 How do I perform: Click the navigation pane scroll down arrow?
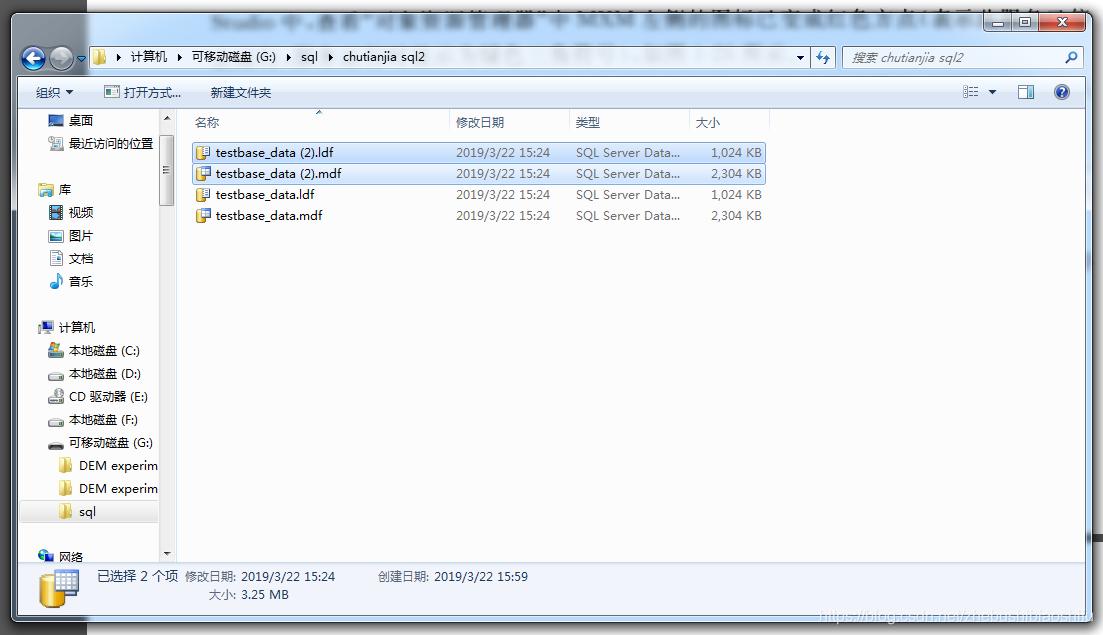(167, 554)
